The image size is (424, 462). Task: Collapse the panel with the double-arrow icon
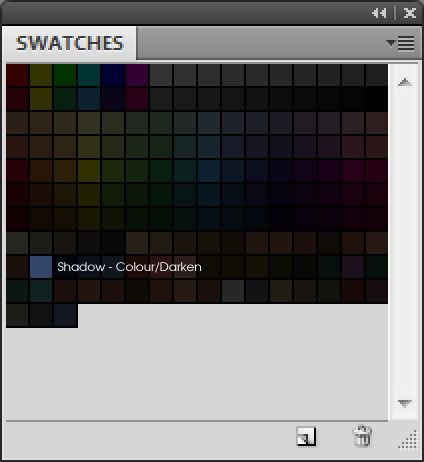tap(379, 13)
